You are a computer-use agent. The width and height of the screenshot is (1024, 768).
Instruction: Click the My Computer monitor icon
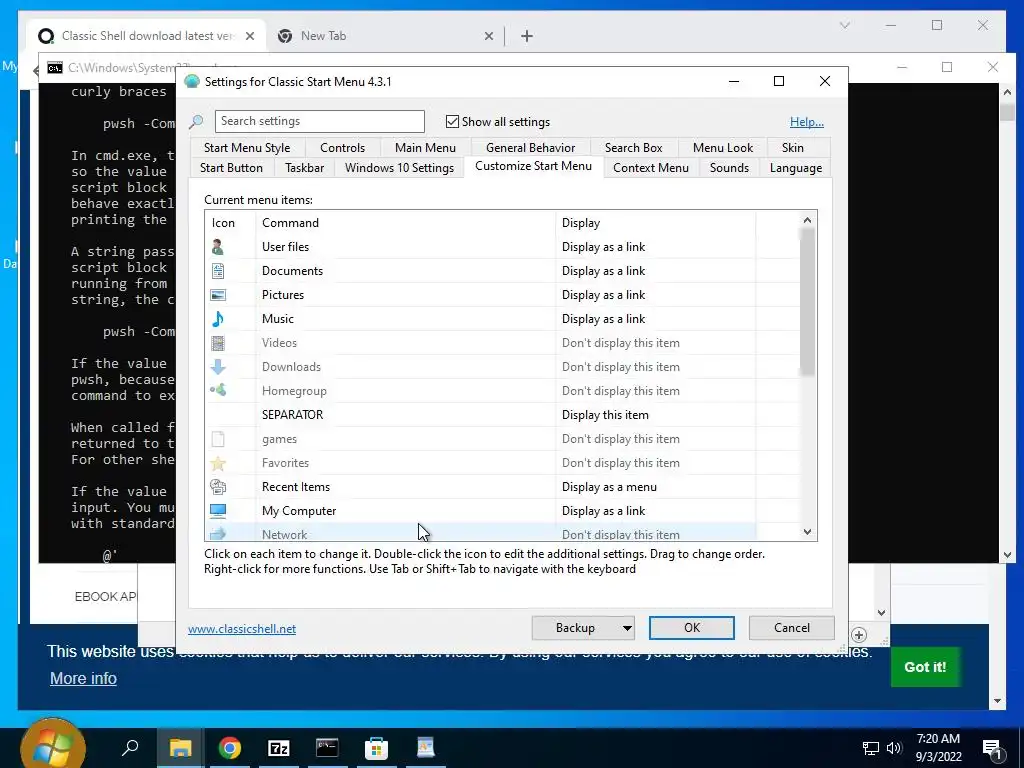(217, 511)
